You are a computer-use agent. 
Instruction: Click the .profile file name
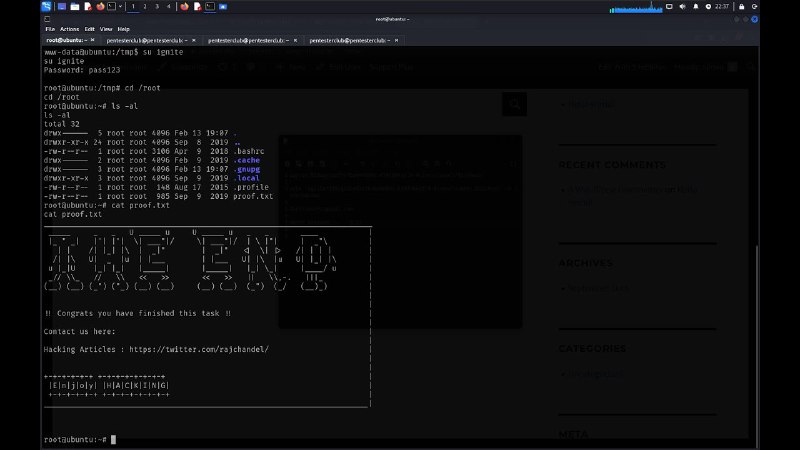[251, 187]
